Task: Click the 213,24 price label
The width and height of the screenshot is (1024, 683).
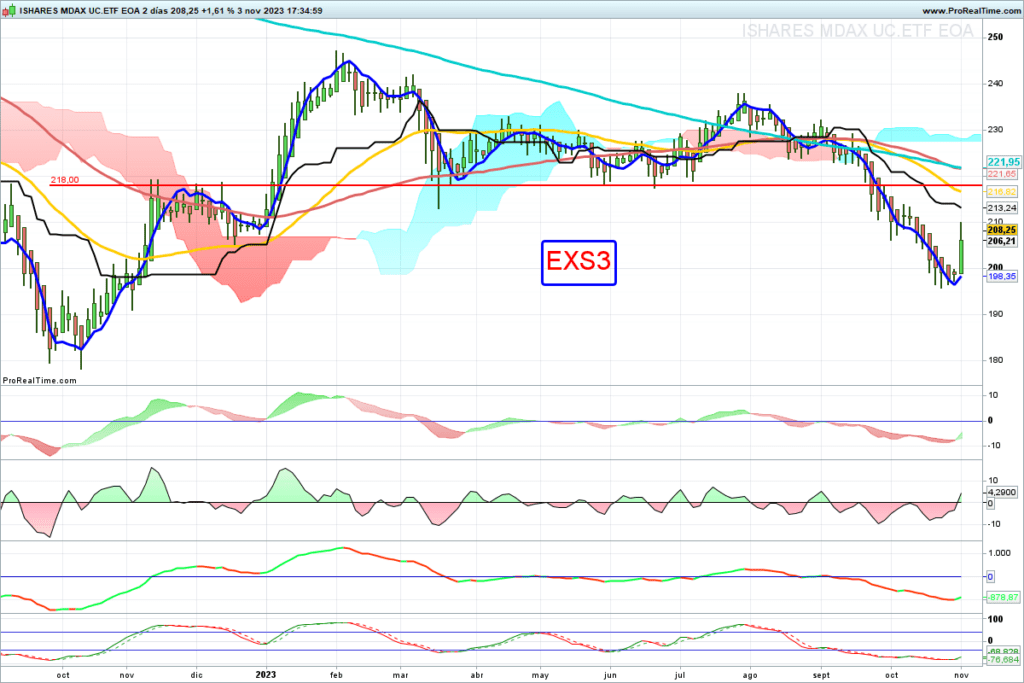Action: (x=1002, y=208)
